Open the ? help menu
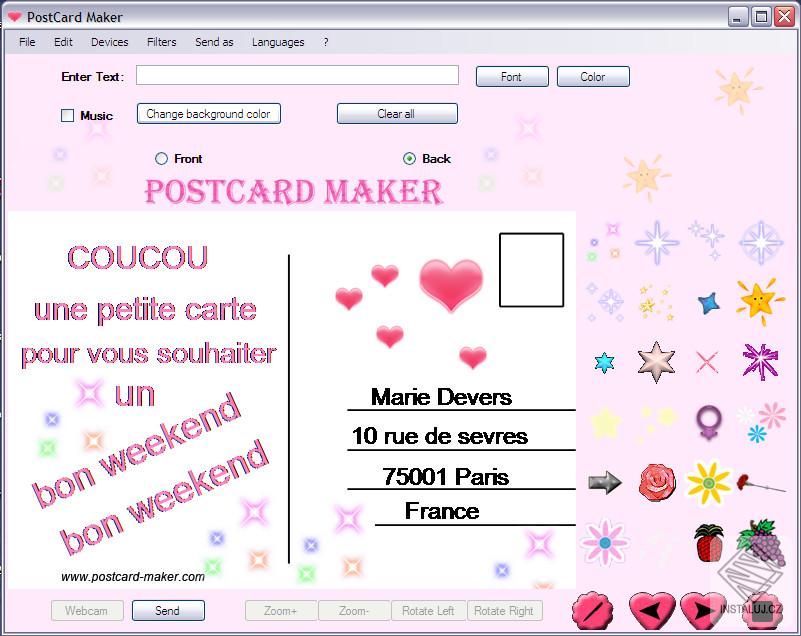The height and width of the screenshot is (636, 801). (326, 42)
